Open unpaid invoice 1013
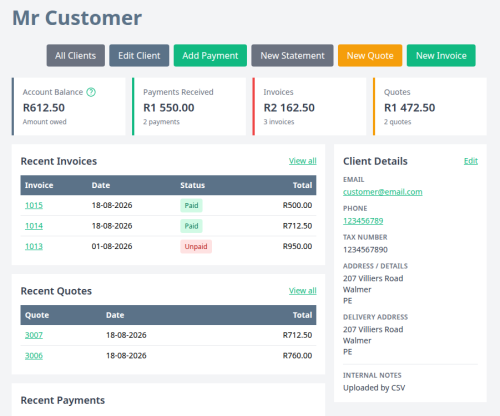Viewport: 500px width, 416px height. 34,246
